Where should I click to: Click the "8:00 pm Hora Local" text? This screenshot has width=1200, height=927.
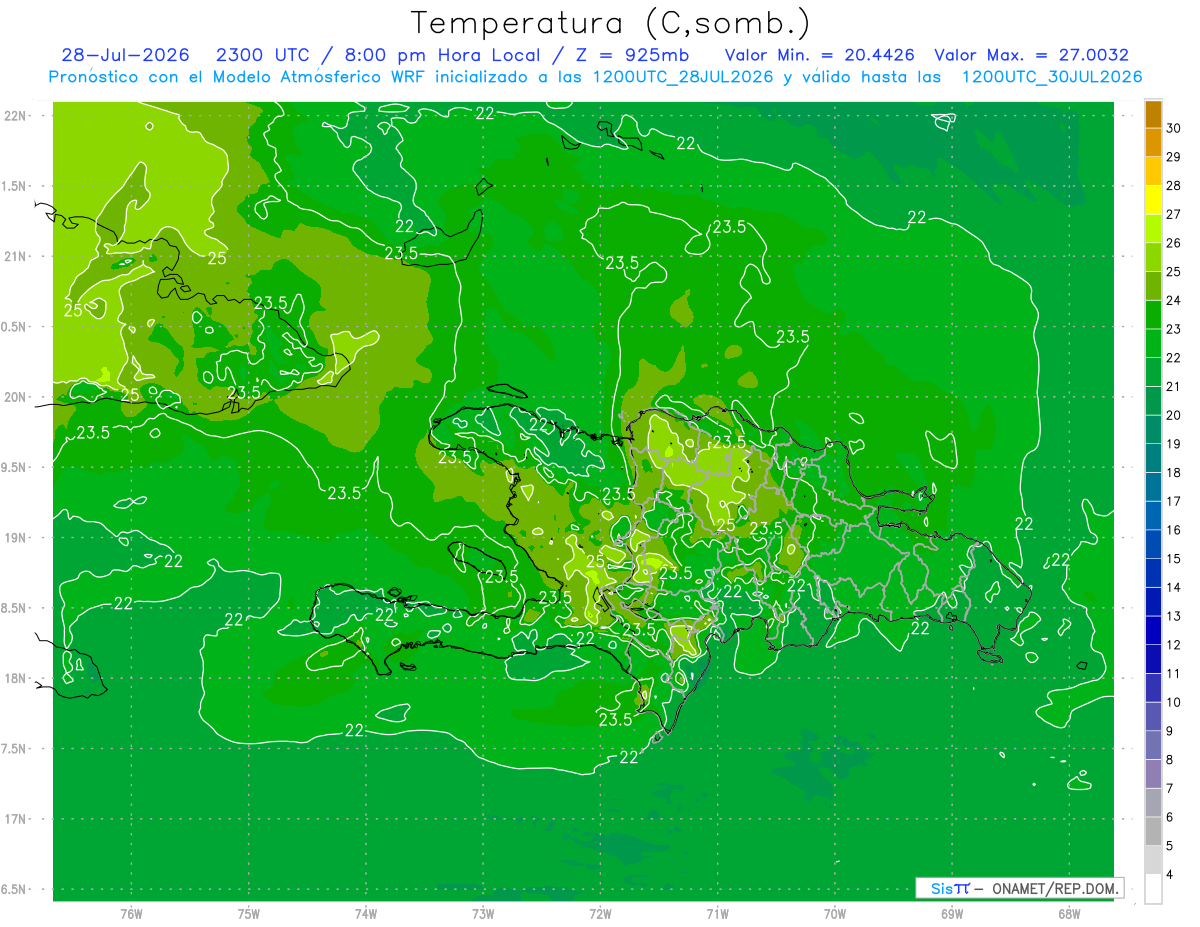(440, 55)
